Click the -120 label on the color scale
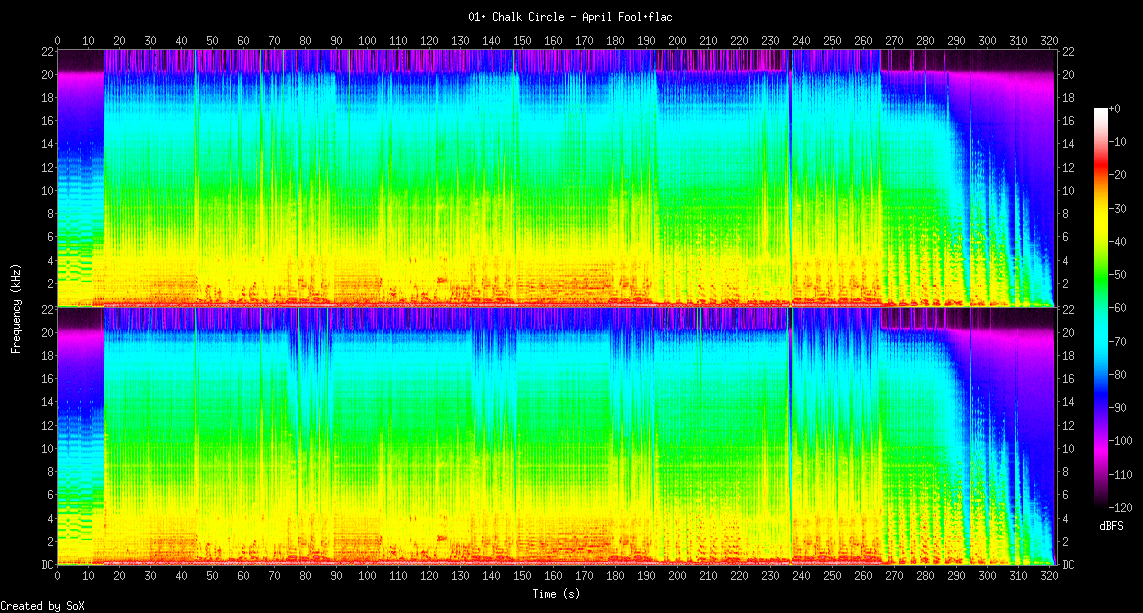This screenshot has width=1143, height=613. pyautogui.click(x=1121, y=508)
